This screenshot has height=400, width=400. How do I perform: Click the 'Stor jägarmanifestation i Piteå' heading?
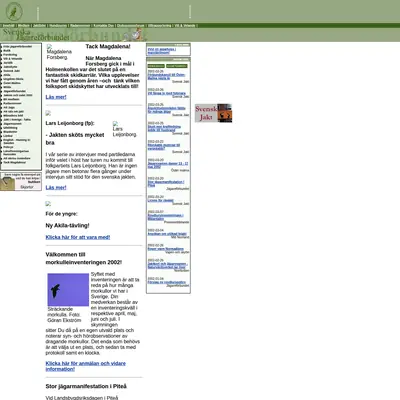point(86,386)
